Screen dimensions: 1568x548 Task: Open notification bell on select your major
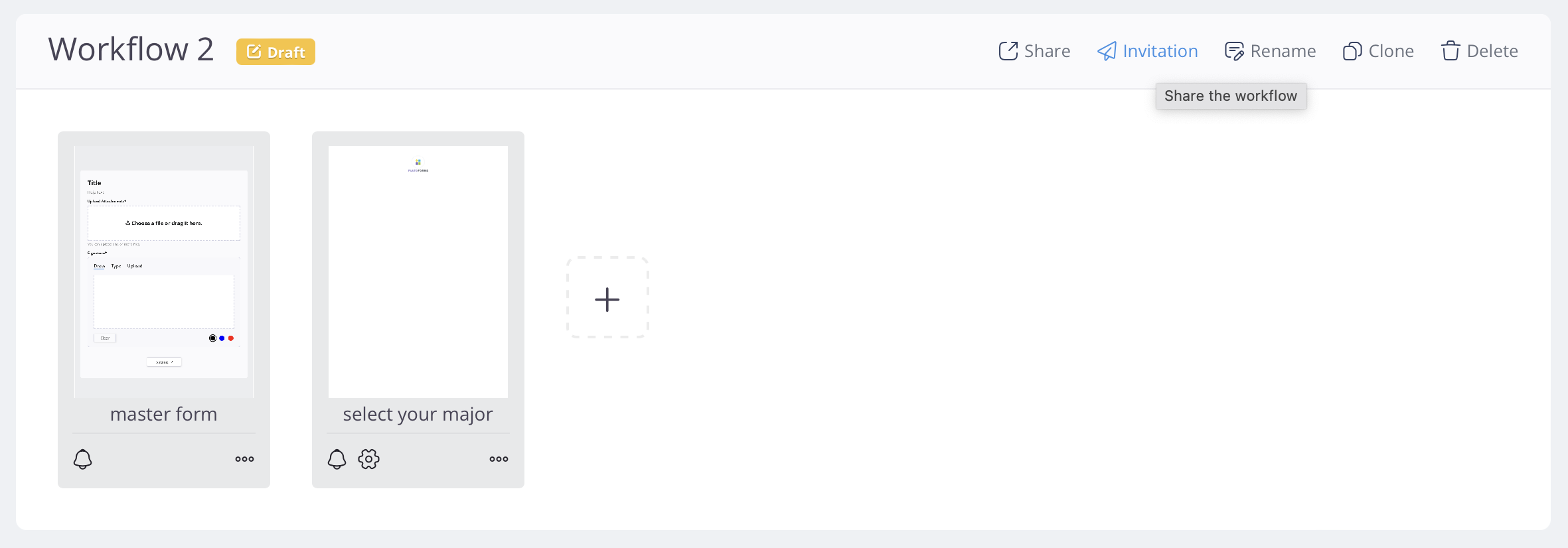[x=337, y=459]
